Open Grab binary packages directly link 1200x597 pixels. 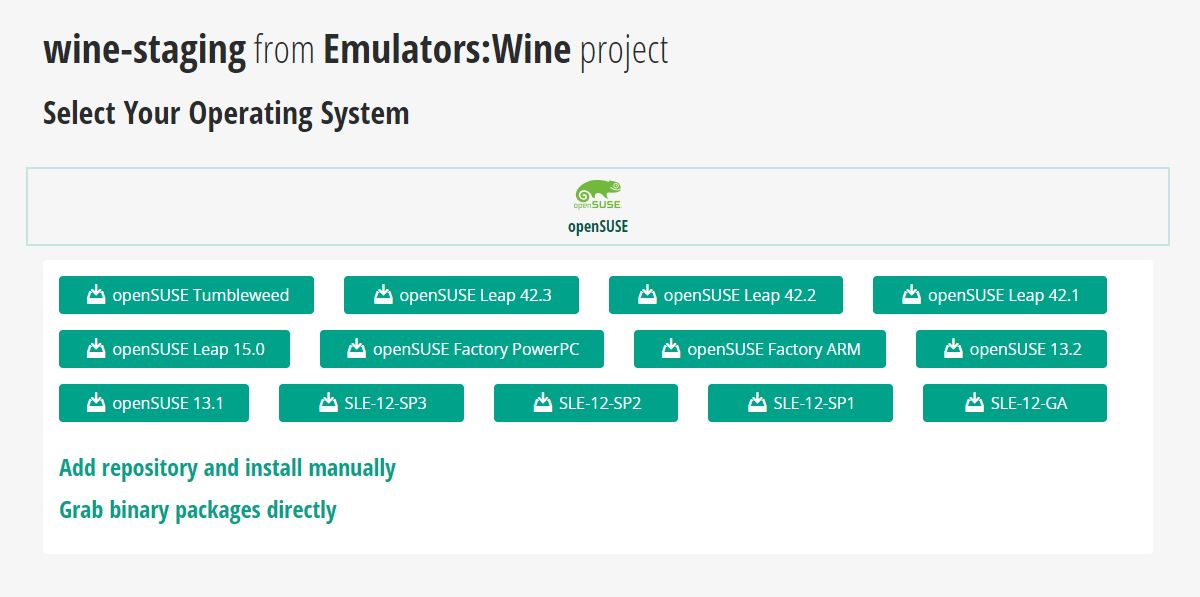pos(198,510)
